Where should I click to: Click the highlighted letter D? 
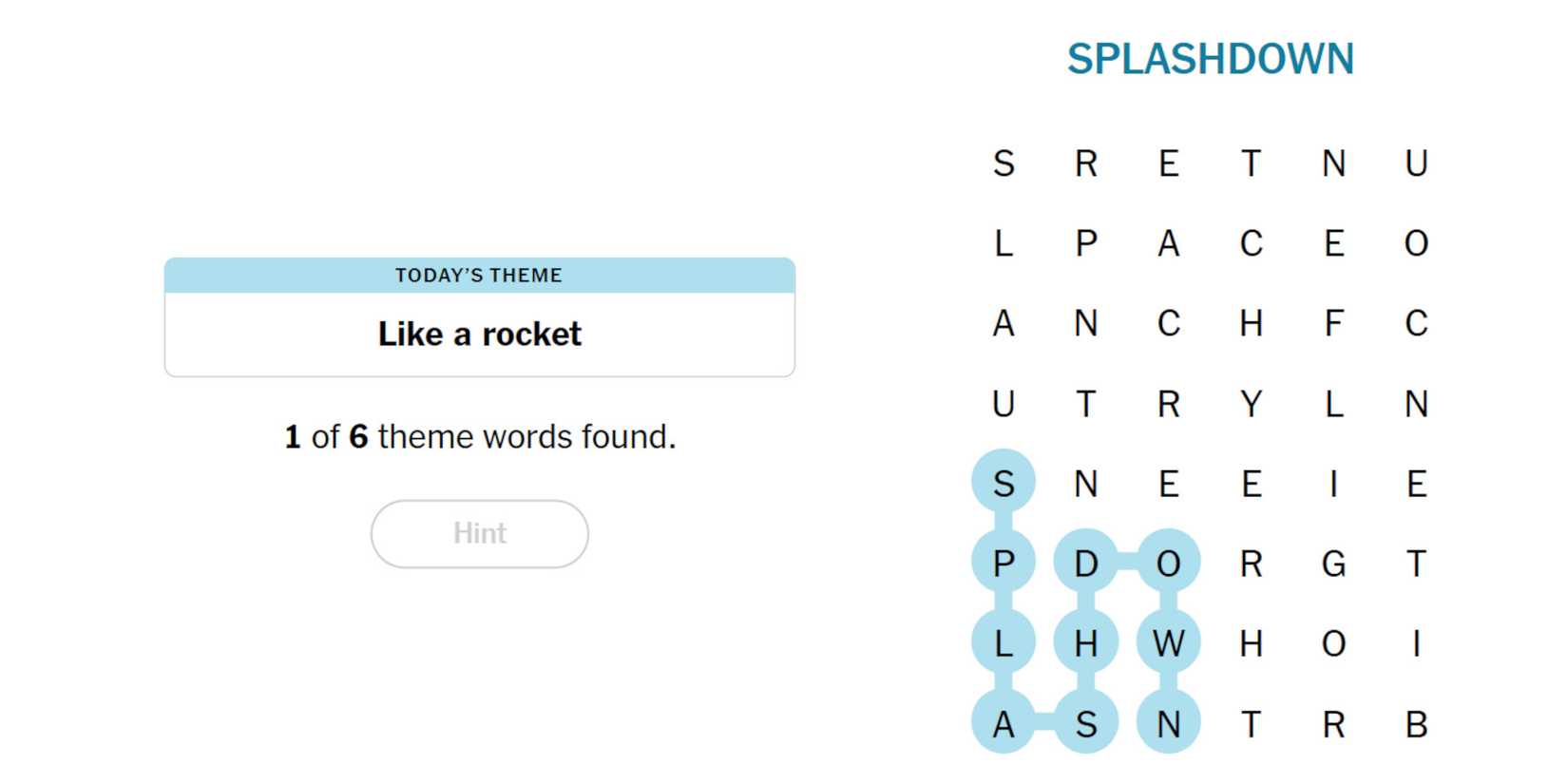pyautogui.click(x=1085, y=564)
